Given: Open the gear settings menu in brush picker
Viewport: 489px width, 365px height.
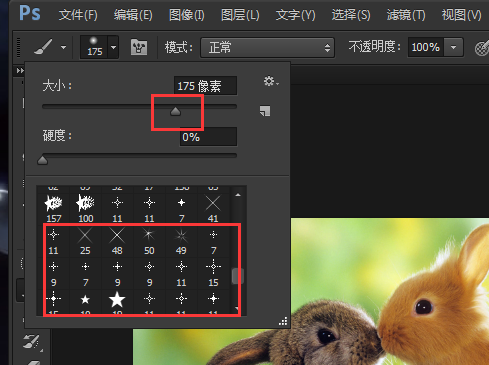Looking at the screenshot, I should coord(271,81).
